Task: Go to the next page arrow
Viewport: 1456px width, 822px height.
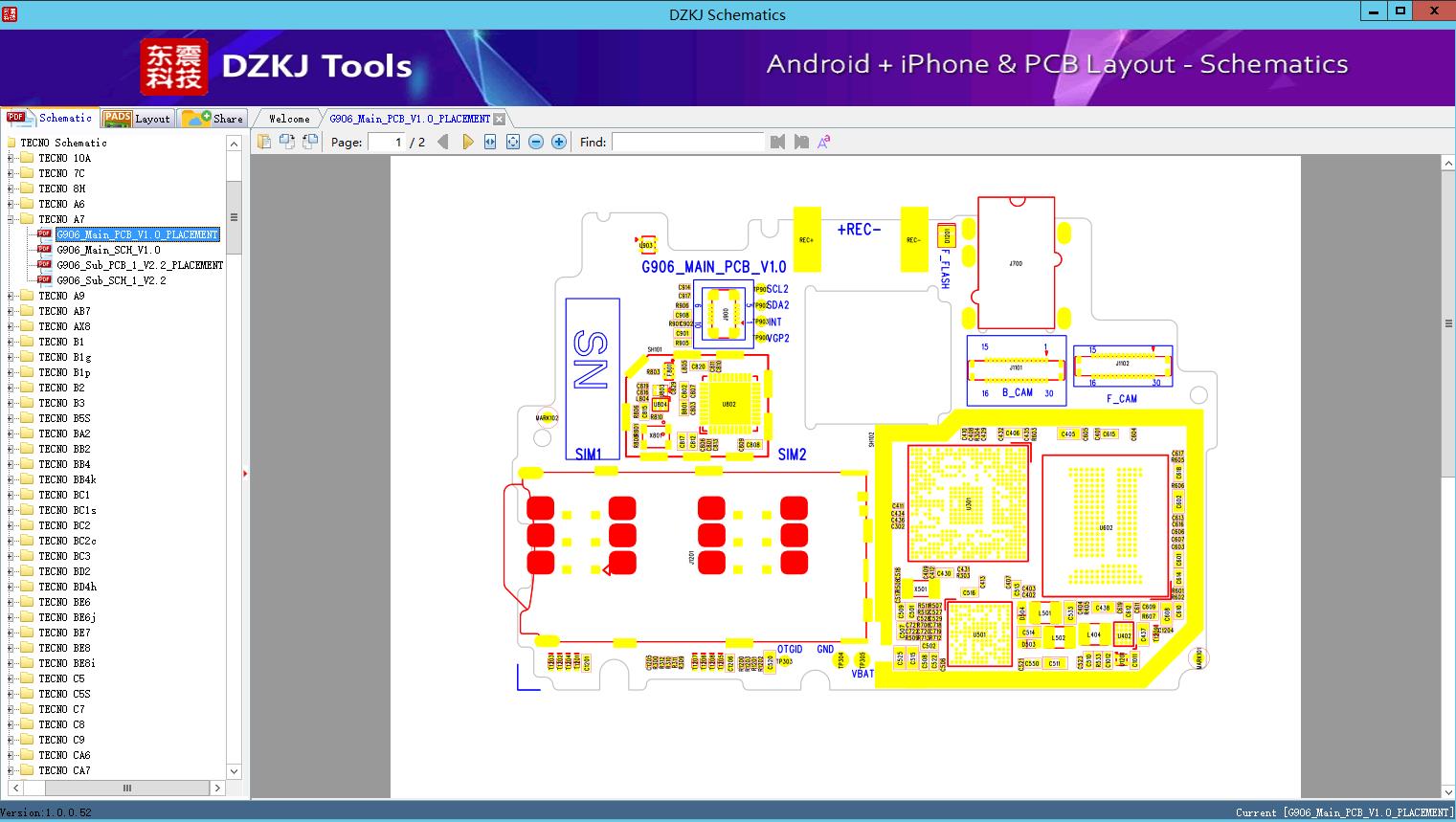Action: point(467,142)
